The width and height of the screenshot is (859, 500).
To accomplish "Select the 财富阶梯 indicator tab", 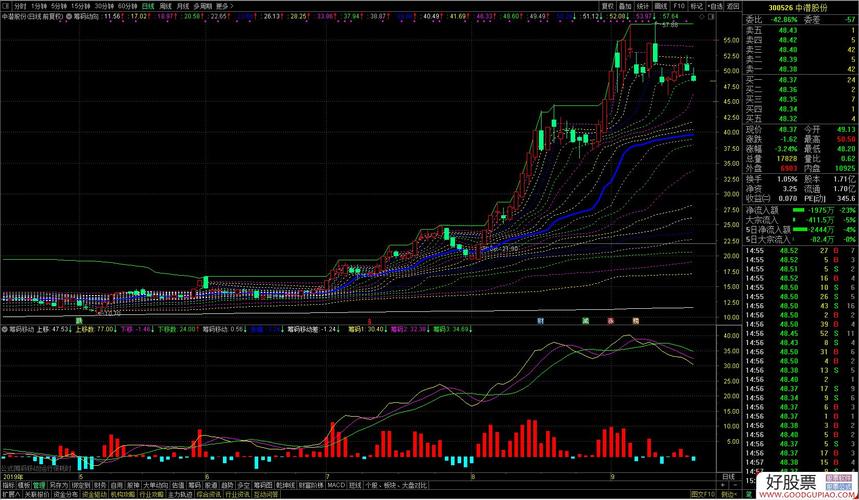I will point(311,485).
